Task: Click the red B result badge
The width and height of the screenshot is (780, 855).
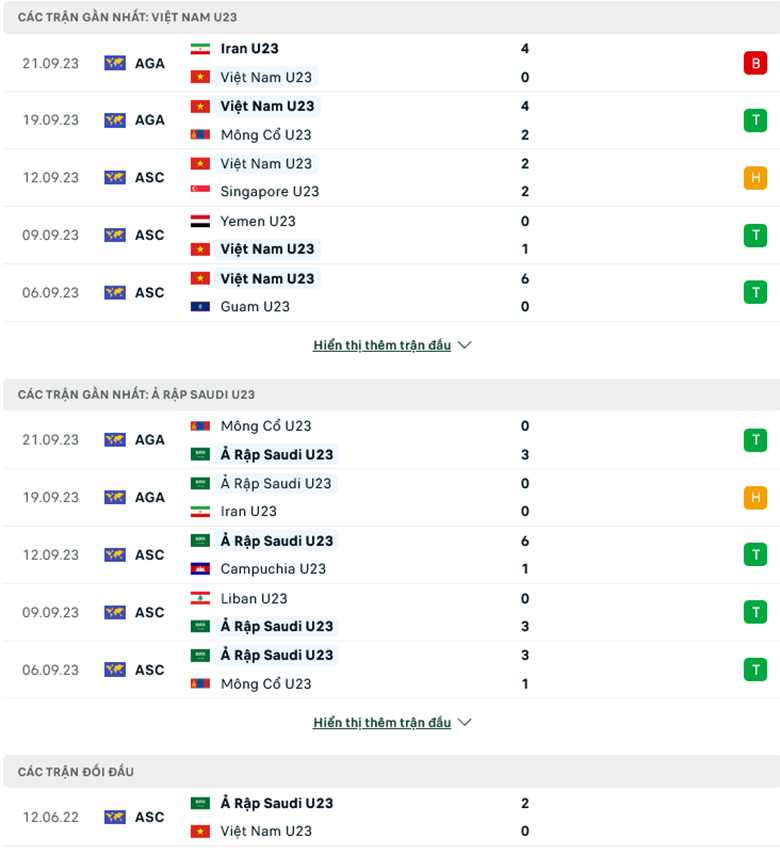Action: pos(756,62)
